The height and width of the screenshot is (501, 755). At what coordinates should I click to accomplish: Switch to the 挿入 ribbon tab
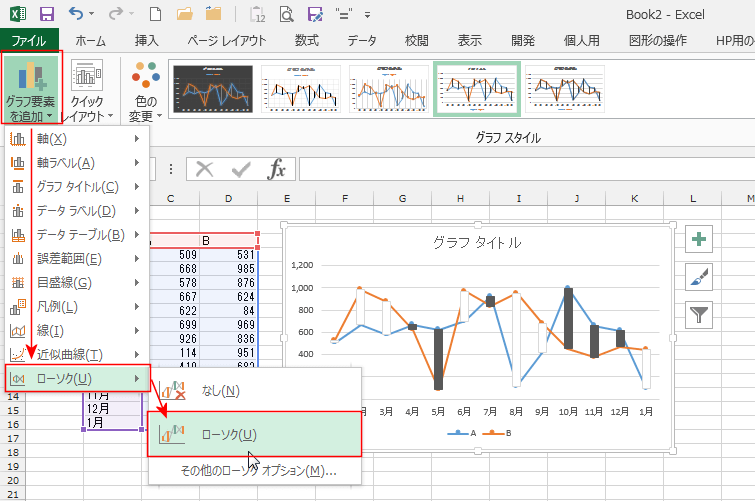click(147, 41)
